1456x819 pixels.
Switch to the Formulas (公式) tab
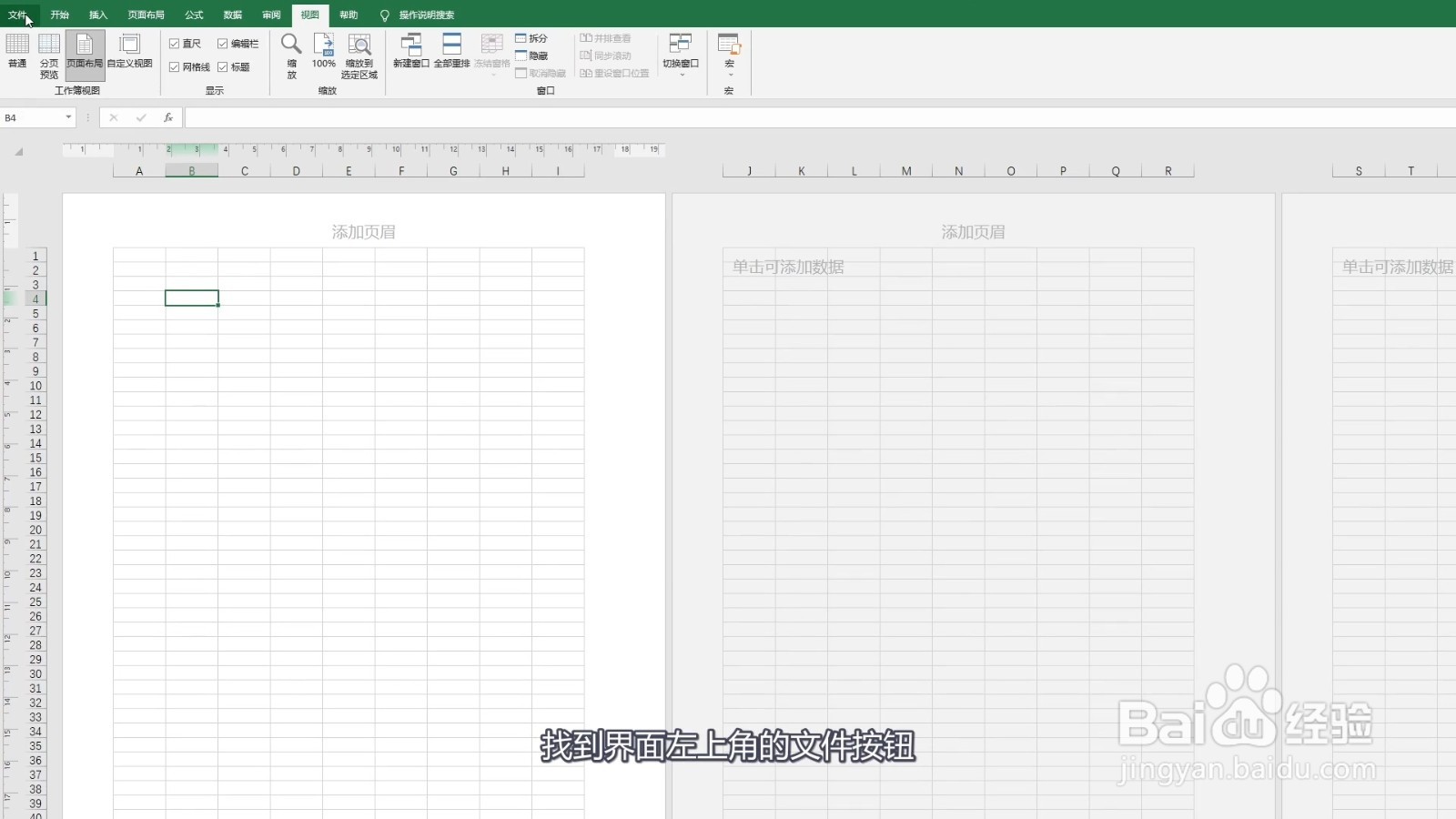click(194, 15)
